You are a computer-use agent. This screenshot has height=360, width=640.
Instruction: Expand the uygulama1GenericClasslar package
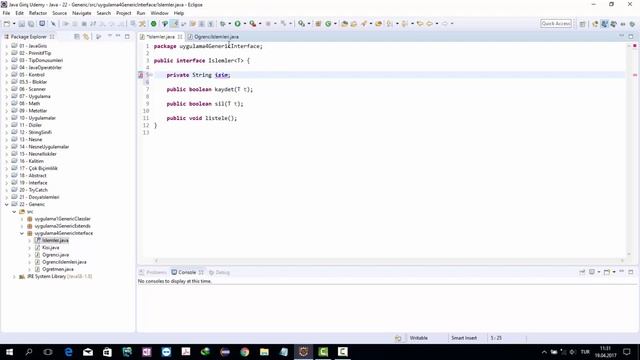[22, 219]
